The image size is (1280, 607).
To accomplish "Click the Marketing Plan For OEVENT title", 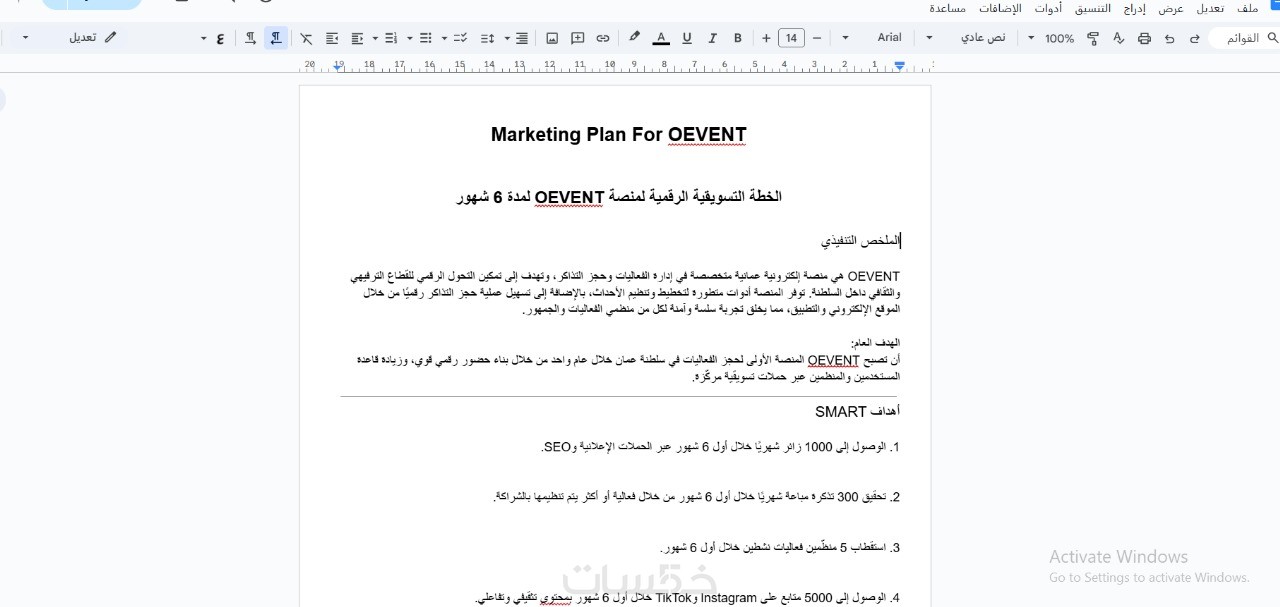I will tap(619, 135).
